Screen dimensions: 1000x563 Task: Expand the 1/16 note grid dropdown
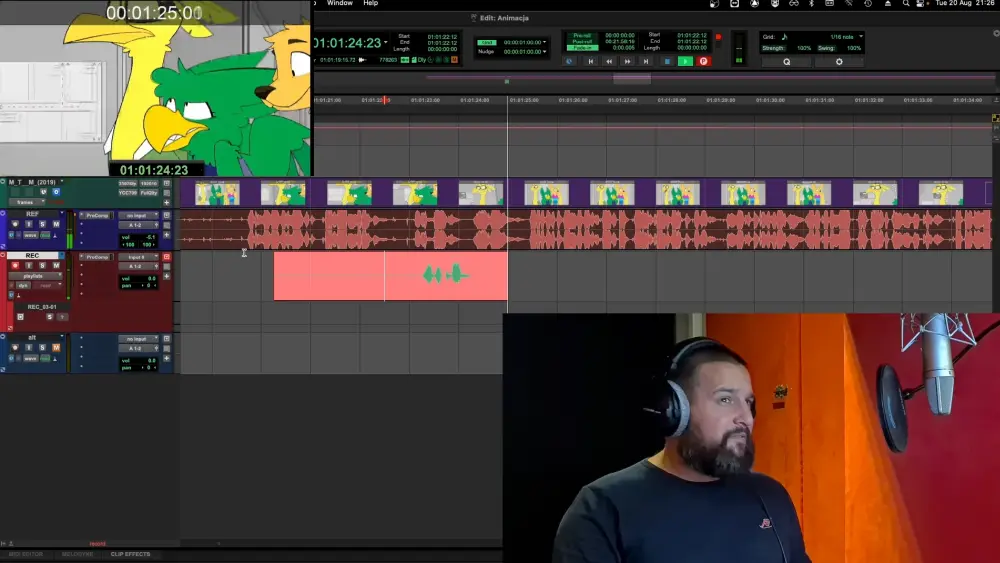(x=859, y=37)
